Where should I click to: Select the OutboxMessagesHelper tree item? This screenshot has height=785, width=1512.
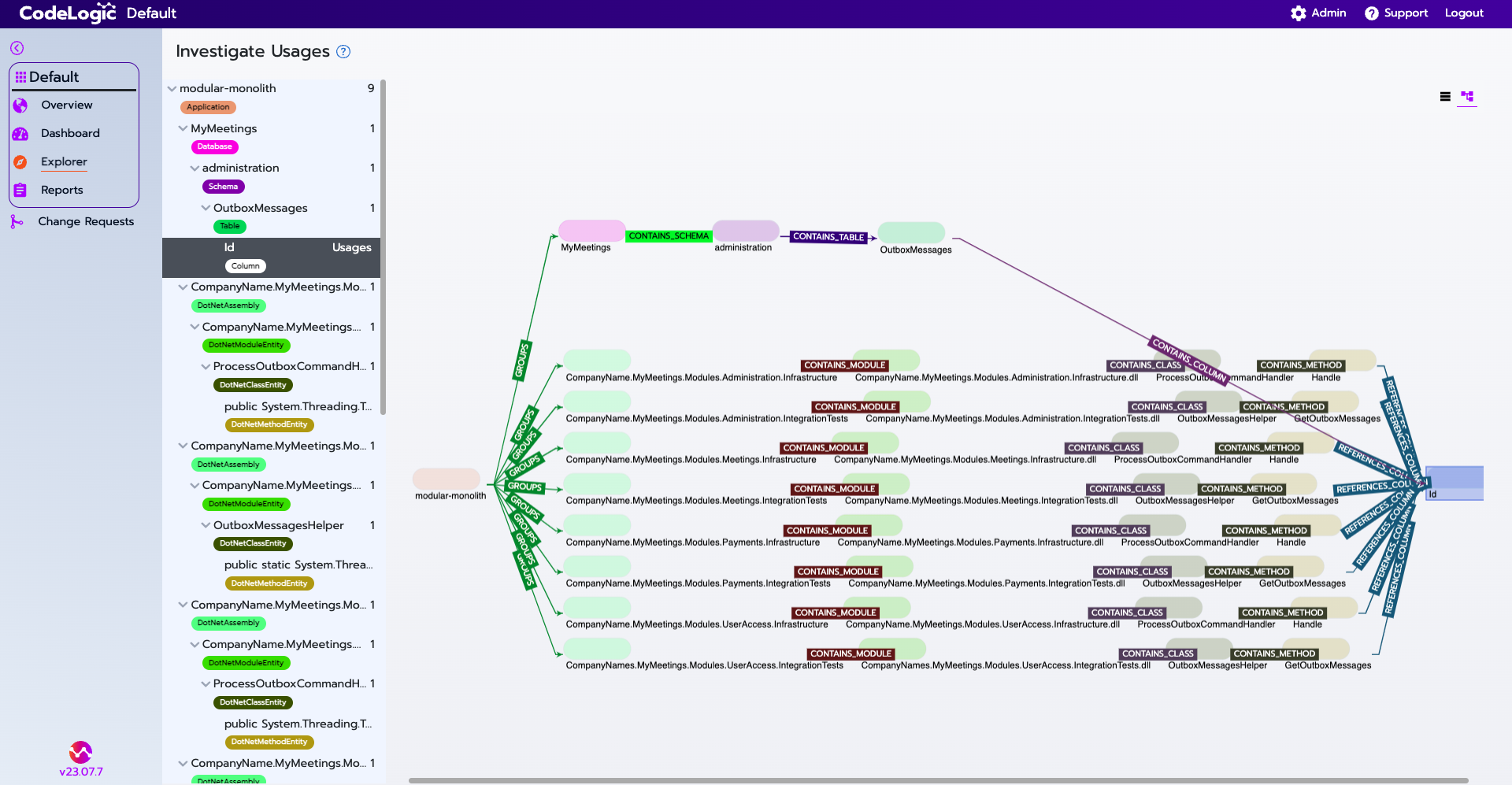(279, 525)
